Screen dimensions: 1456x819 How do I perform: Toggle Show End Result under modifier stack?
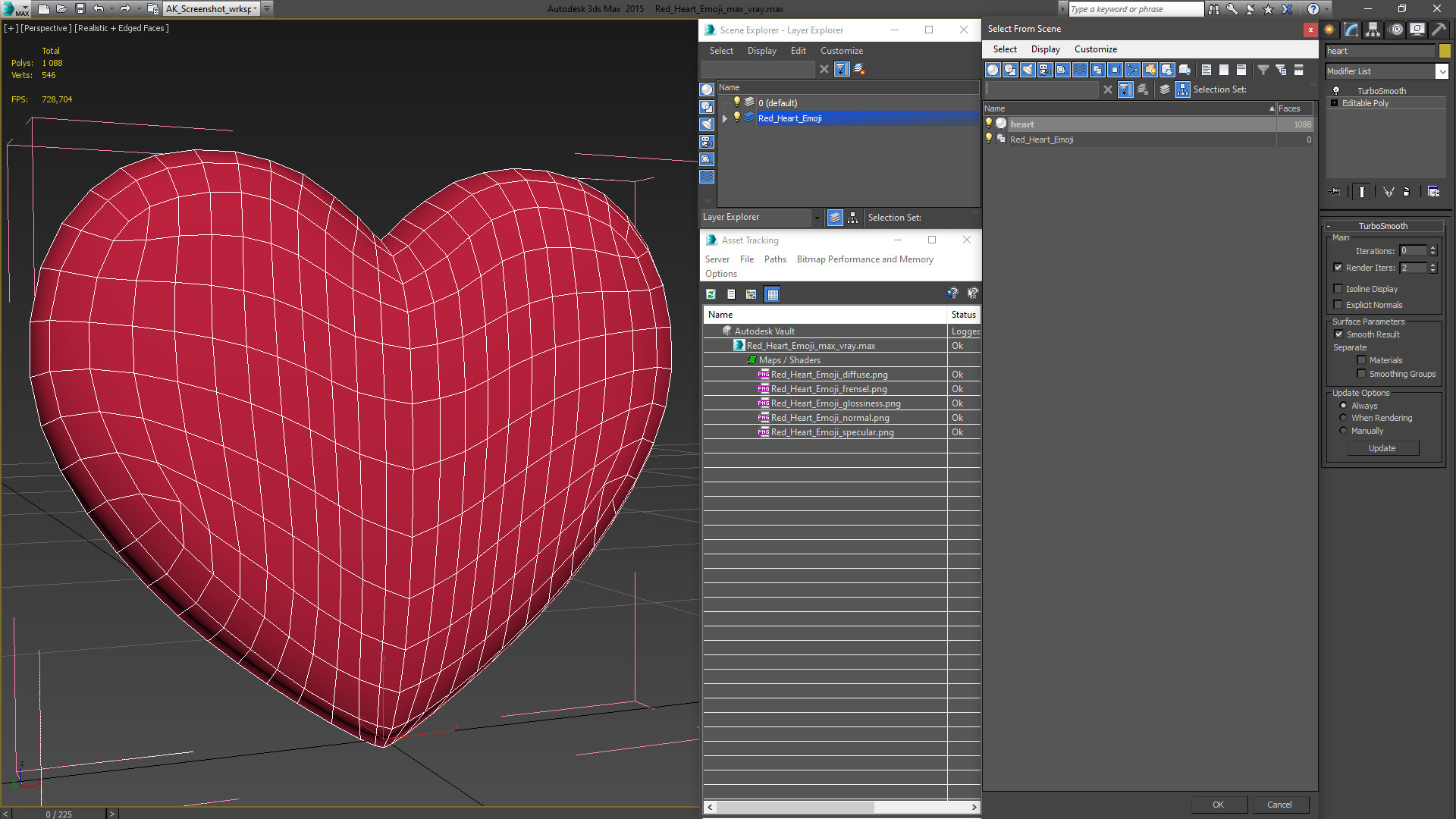point(1362,192)
